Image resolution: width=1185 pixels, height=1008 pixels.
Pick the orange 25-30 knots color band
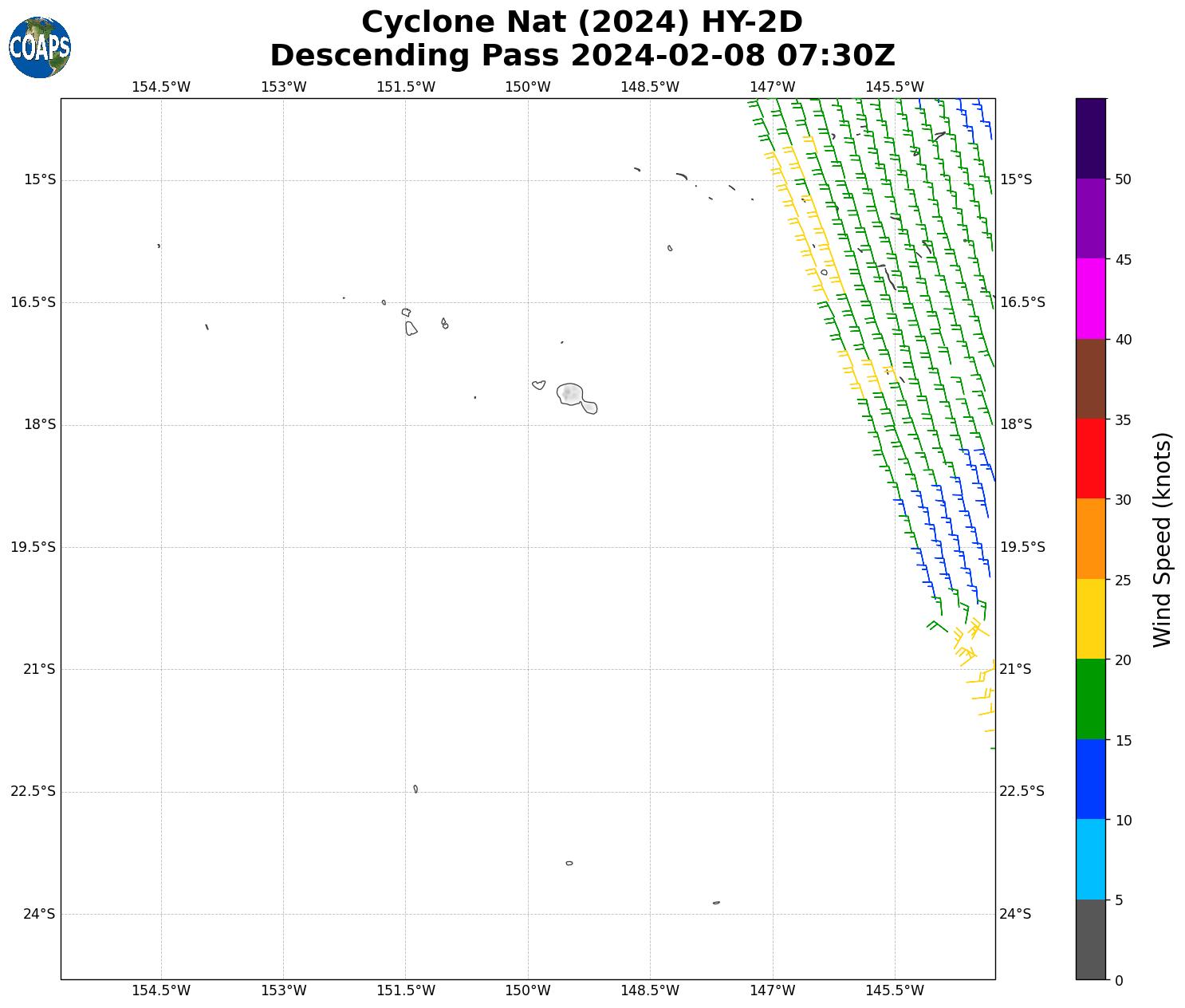coord(1090,538)
